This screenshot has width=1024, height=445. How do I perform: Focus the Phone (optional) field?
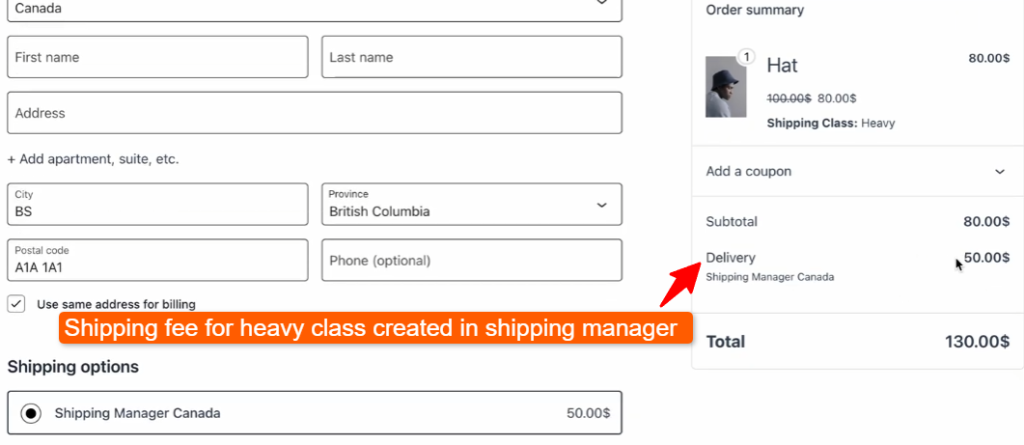(471, 260)
